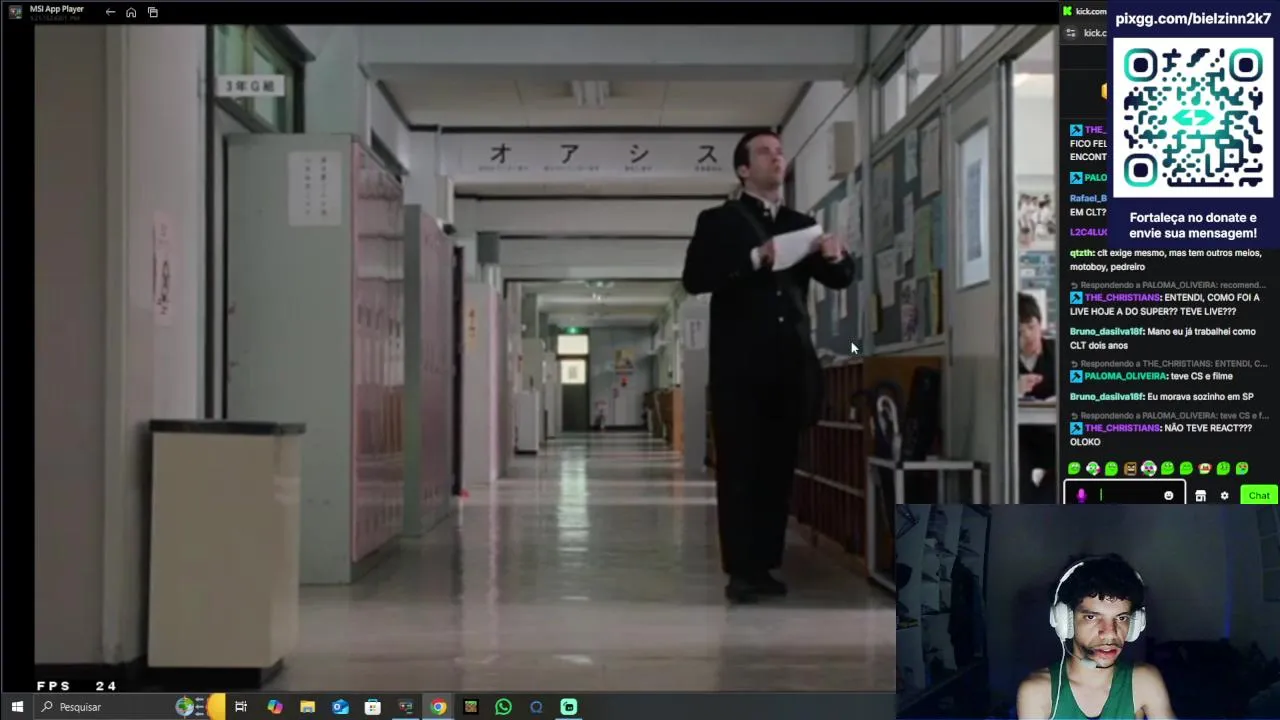Open the weather widget with globe icon on taskbar

[x=200, y=707]
